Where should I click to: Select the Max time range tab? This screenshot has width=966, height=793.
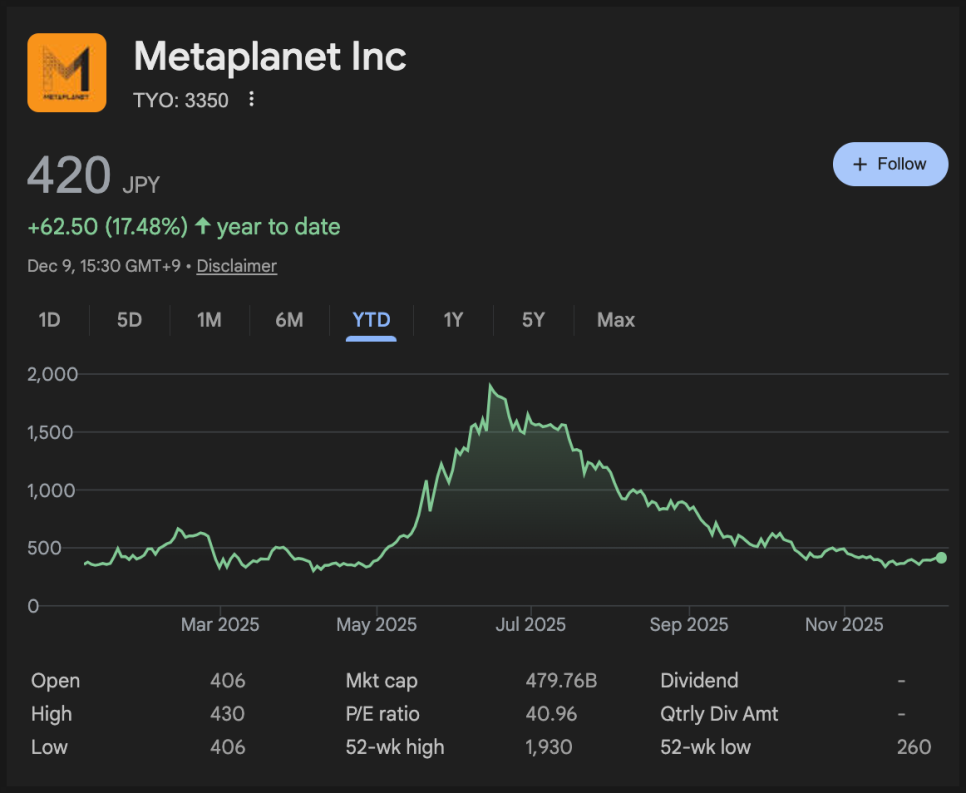pyautogui.click(x=616, y=320)
